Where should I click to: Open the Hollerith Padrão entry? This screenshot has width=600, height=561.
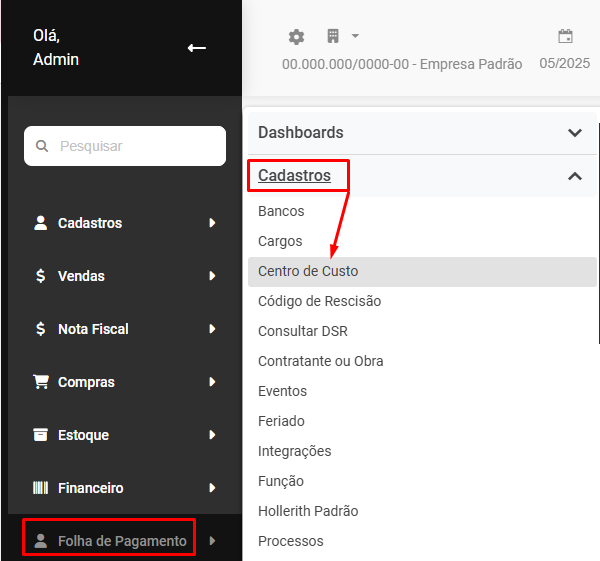pos(308,511)
